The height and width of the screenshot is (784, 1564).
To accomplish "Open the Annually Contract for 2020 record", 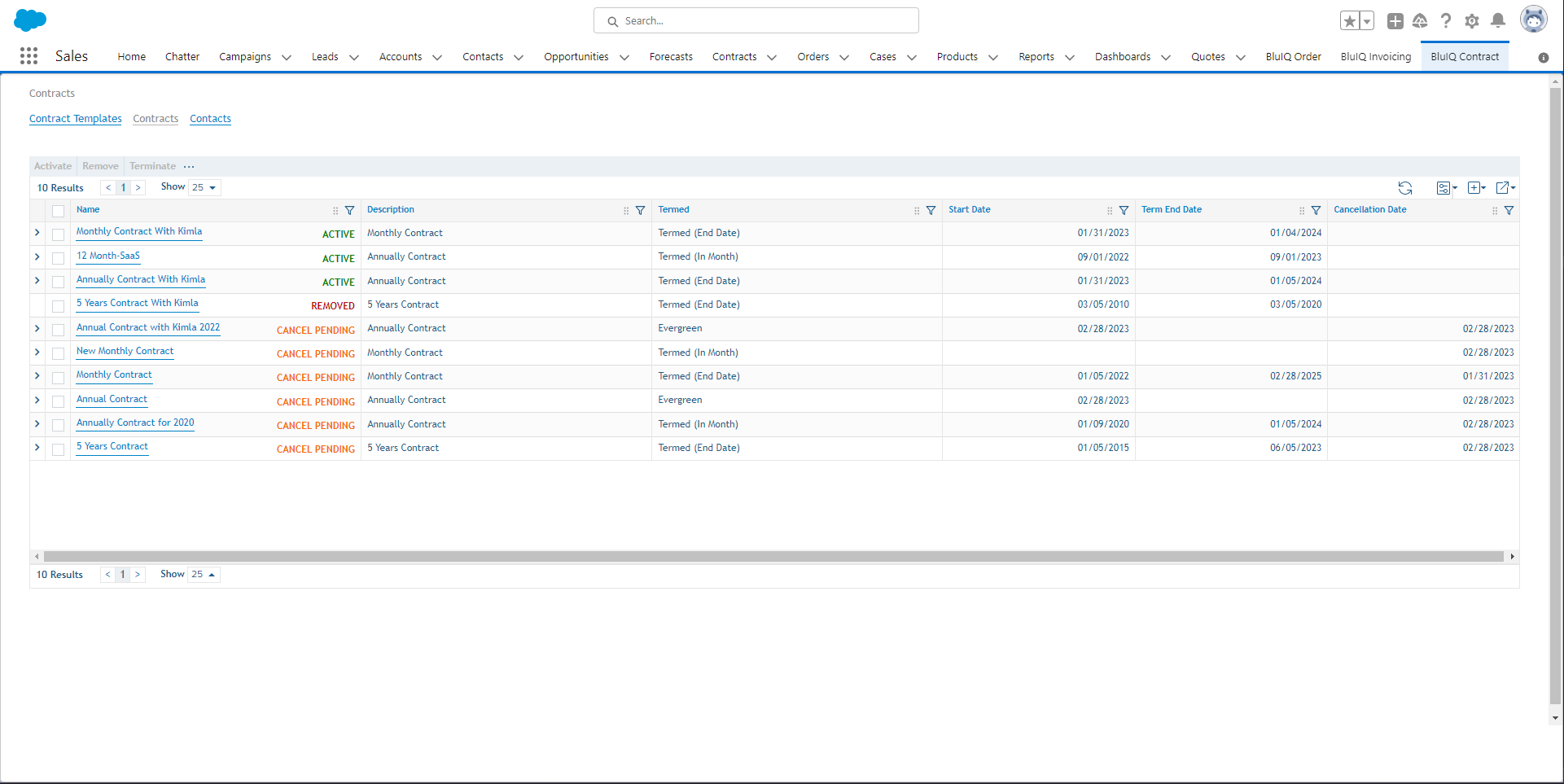I will click(x=135, y=423).
